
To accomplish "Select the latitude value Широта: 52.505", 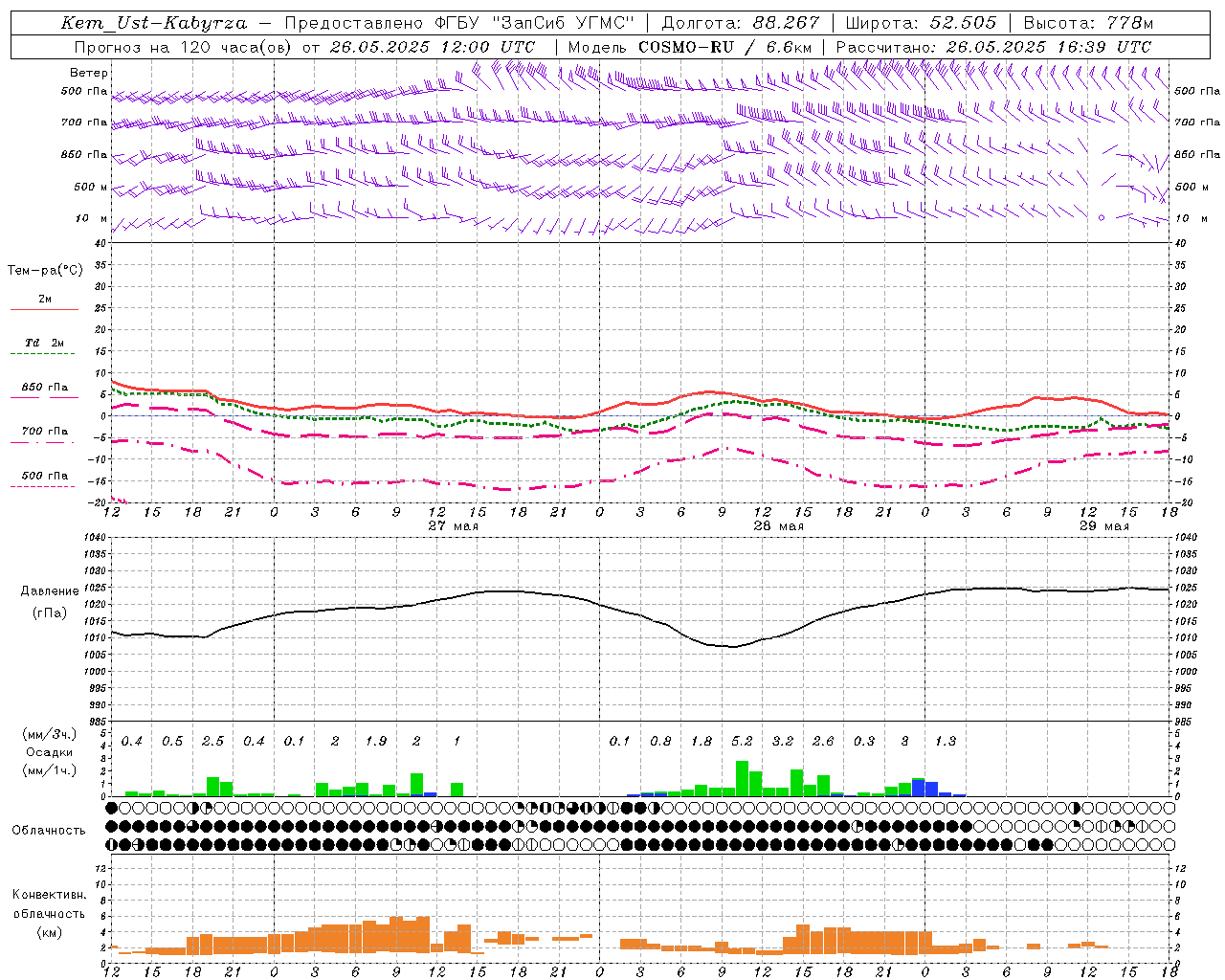I will point(921,23).
